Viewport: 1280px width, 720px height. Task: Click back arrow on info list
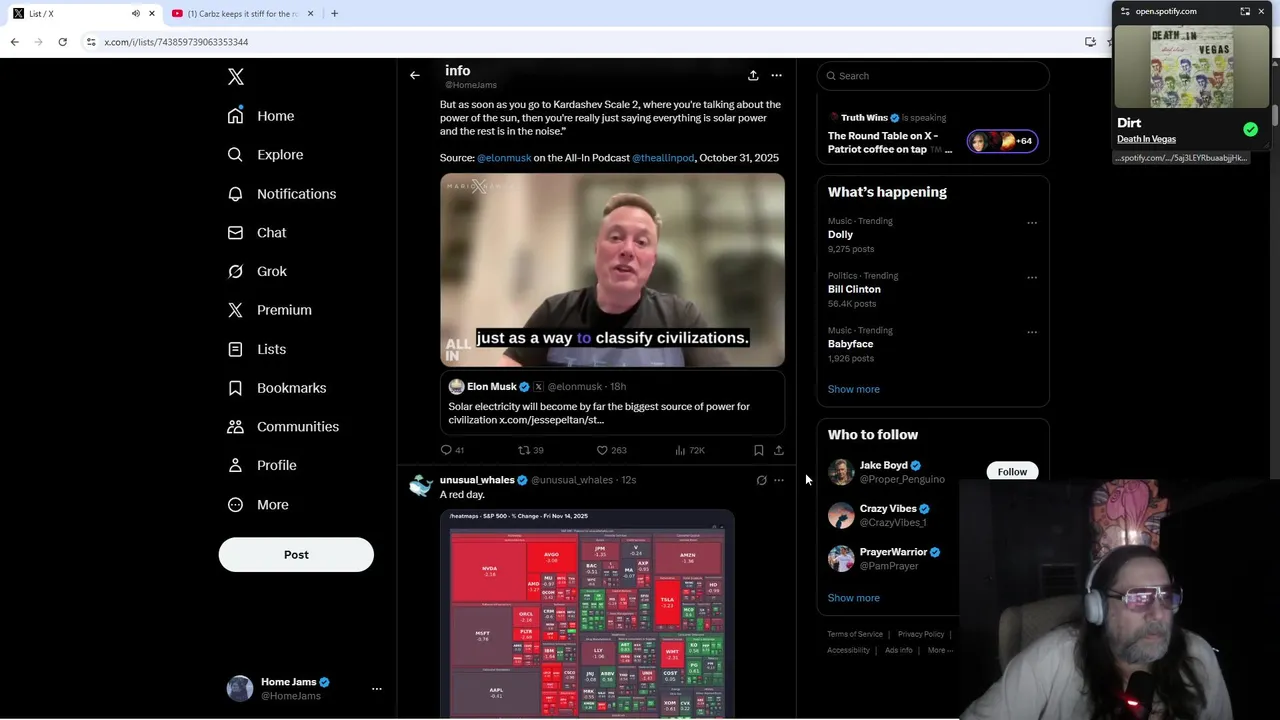click(415, 75)
